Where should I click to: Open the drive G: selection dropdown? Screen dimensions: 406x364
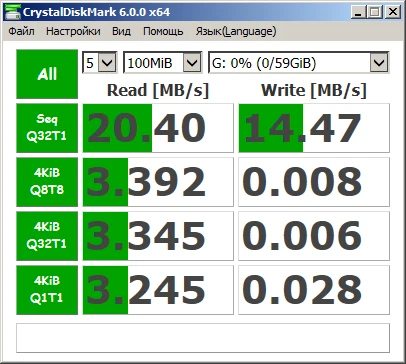[298, 62]
